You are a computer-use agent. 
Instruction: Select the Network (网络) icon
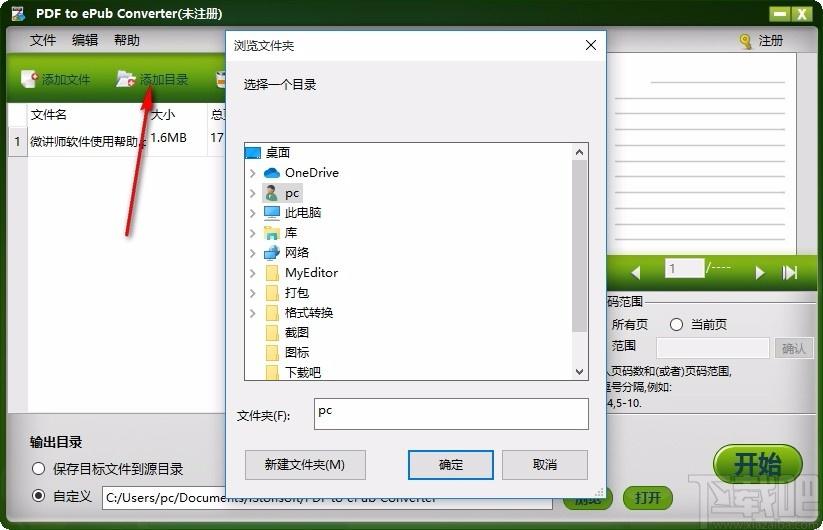point(271,253)
